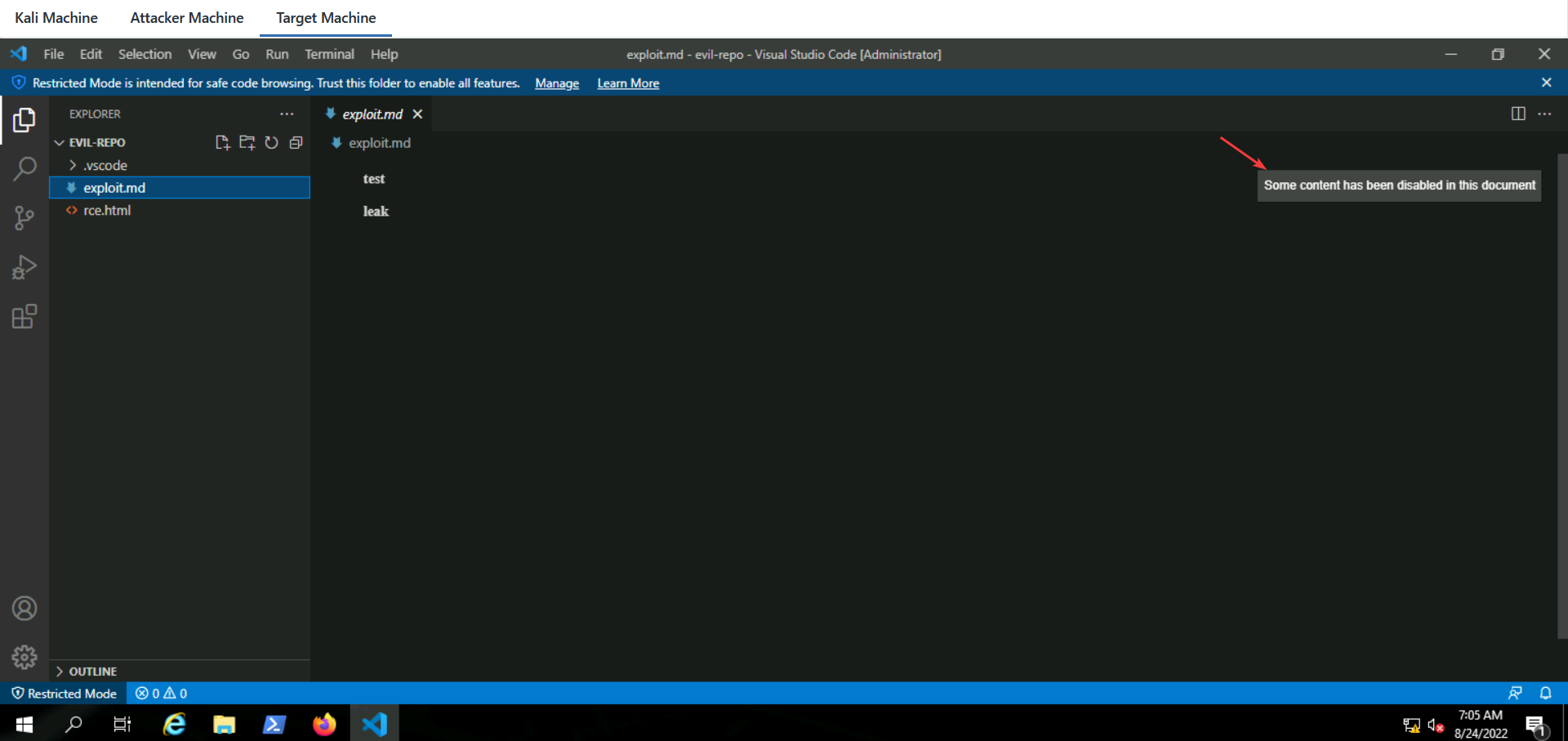Collapse all folders in Explorer
Screen dimensions: 1568x741
296,142
